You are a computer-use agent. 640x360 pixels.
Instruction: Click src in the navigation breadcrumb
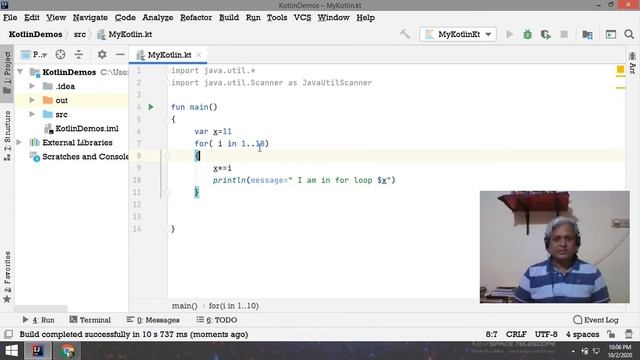80,35
